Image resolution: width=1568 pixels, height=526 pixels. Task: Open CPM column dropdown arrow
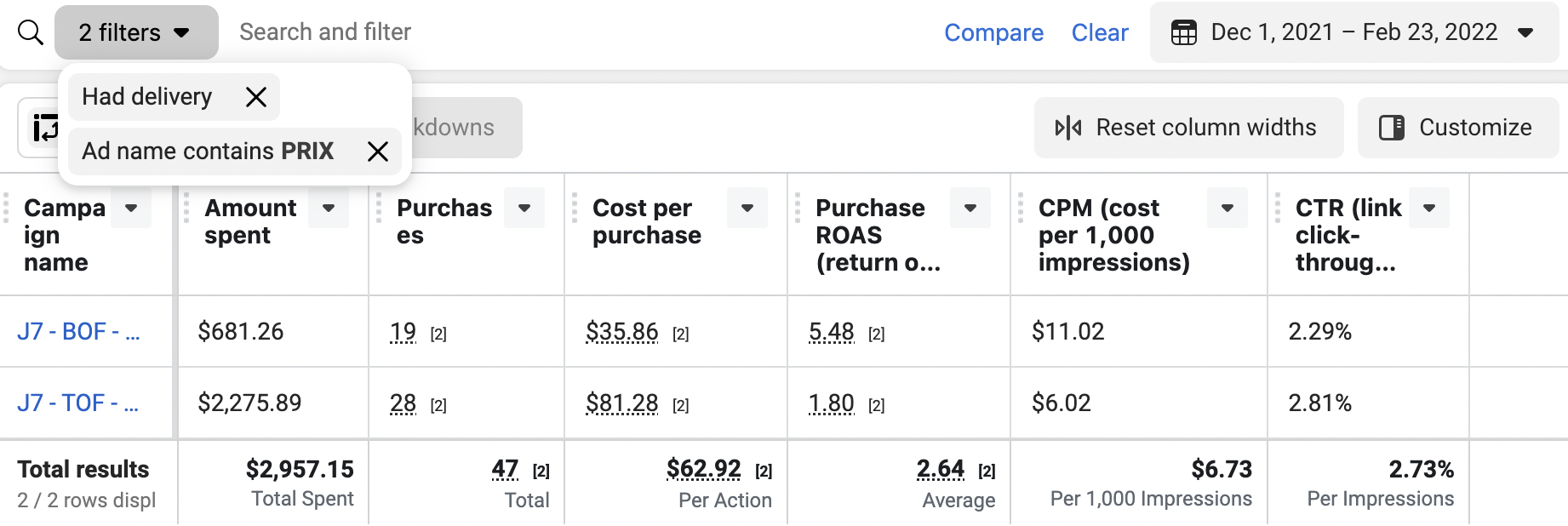1228,208
